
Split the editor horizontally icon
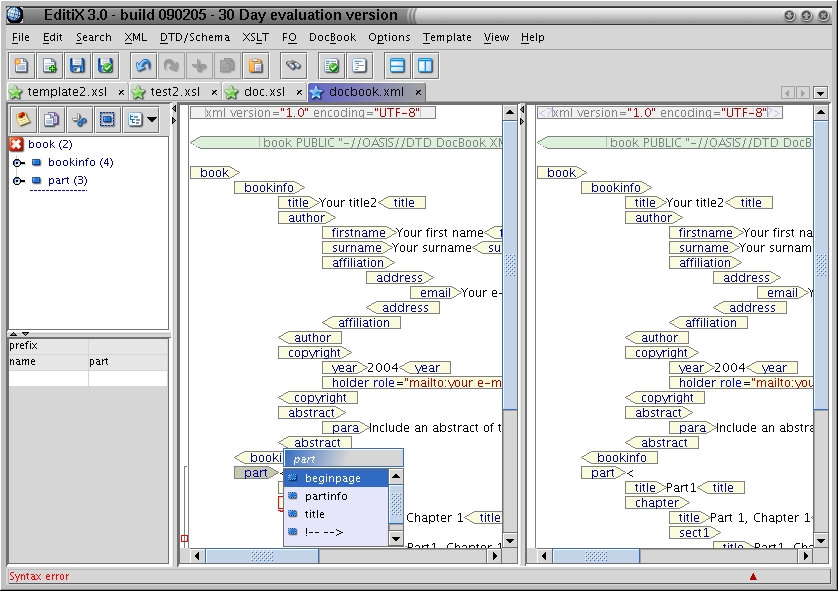pos(397,66)
